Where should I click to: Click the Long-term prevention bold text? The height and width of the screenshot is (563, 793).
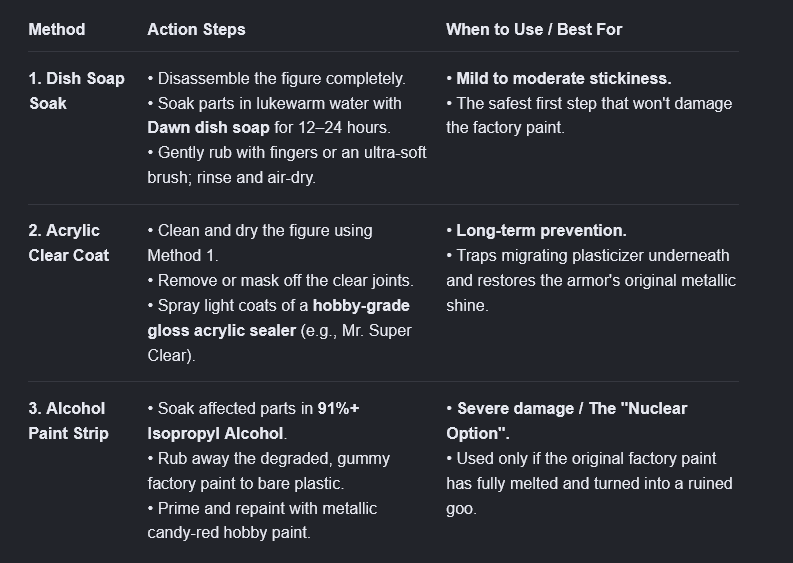point(541,231)
